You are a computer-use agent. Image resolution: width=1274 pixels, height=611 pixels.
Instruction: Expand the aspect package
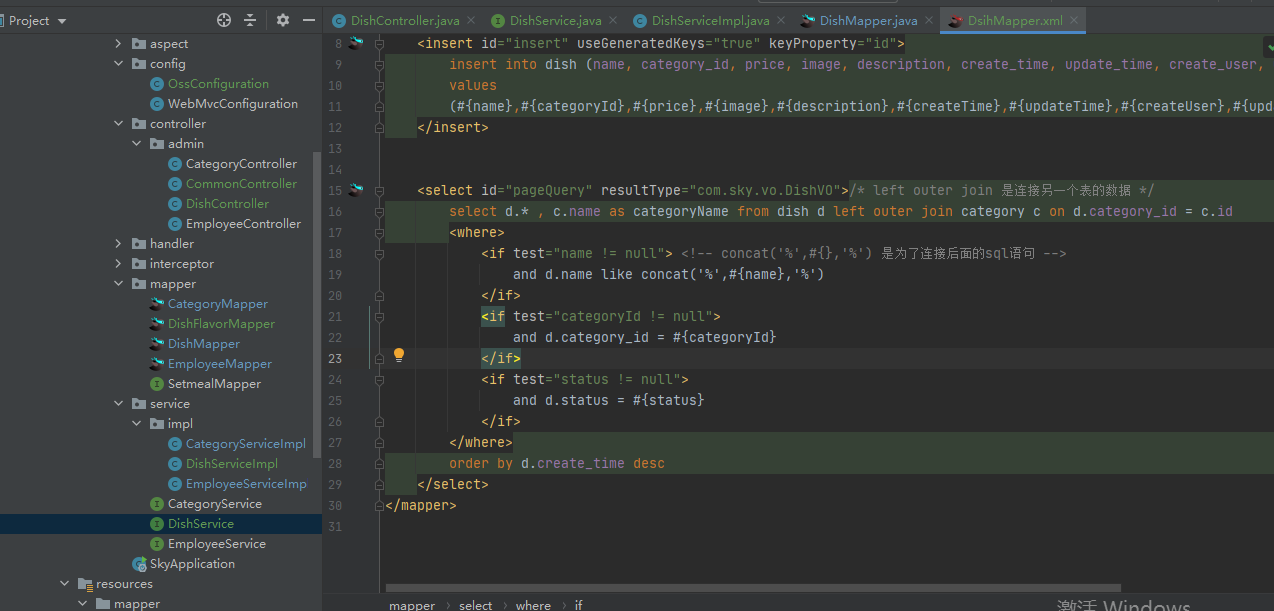[x=118, y=44]
